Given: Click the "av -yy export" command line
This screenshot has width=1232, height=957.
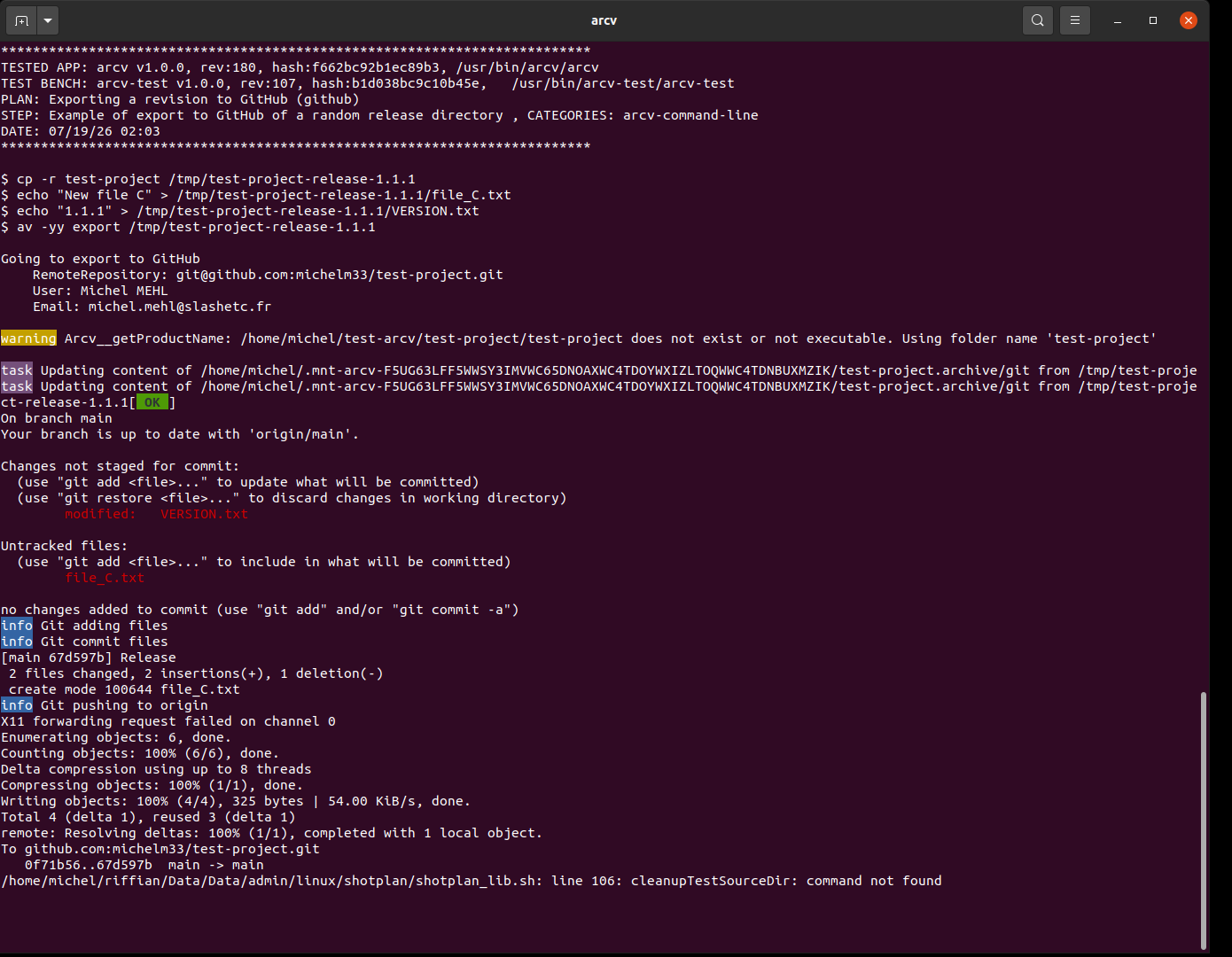Looking at the screenshot, I should [x=188, y=227].
